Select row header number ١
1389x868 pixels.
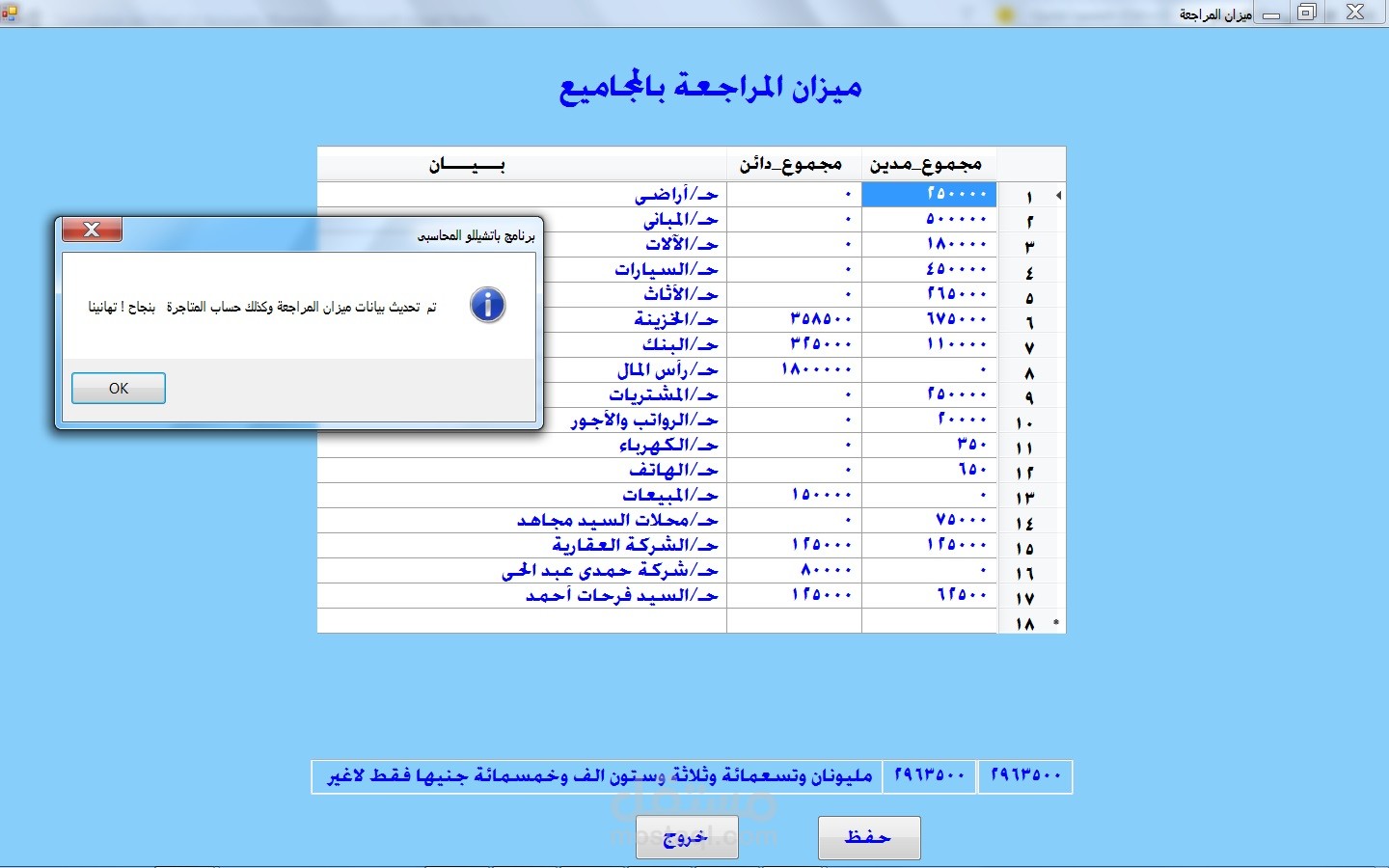(x=1031, y=195)
